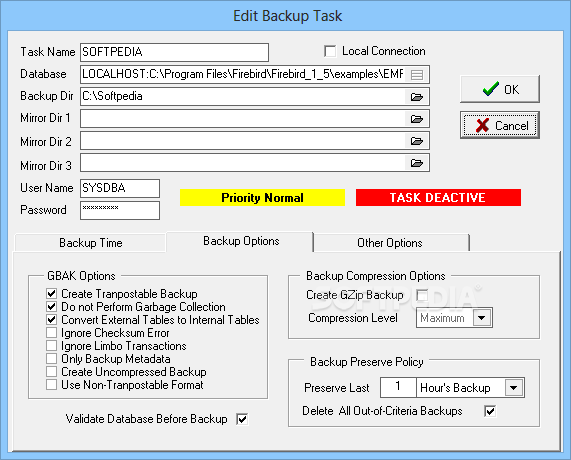Image resolution: width=571 pixels, height=460 pixels.
Task: Click Cancel button
Action: 500,125
